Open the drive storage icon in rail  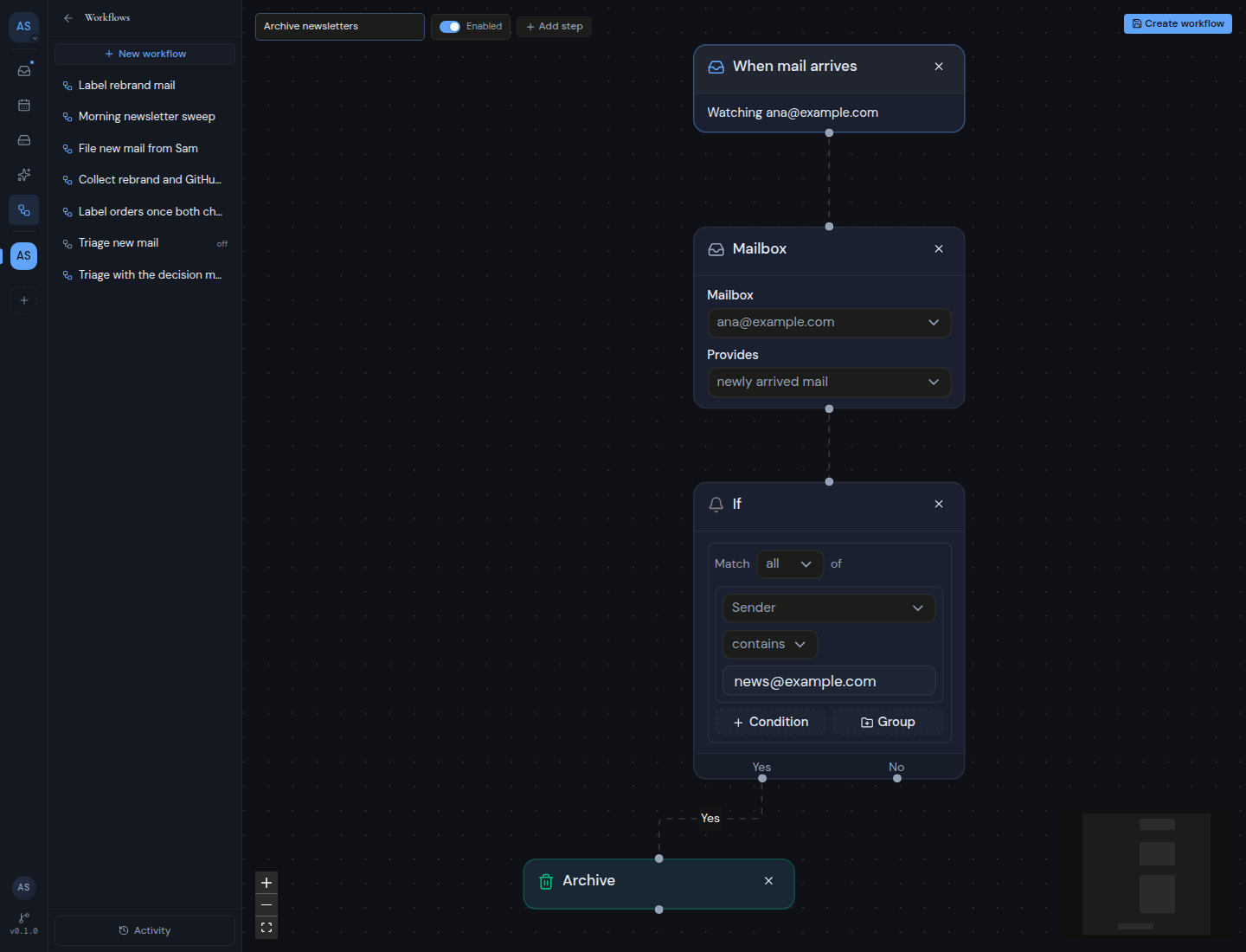(24, 140)
